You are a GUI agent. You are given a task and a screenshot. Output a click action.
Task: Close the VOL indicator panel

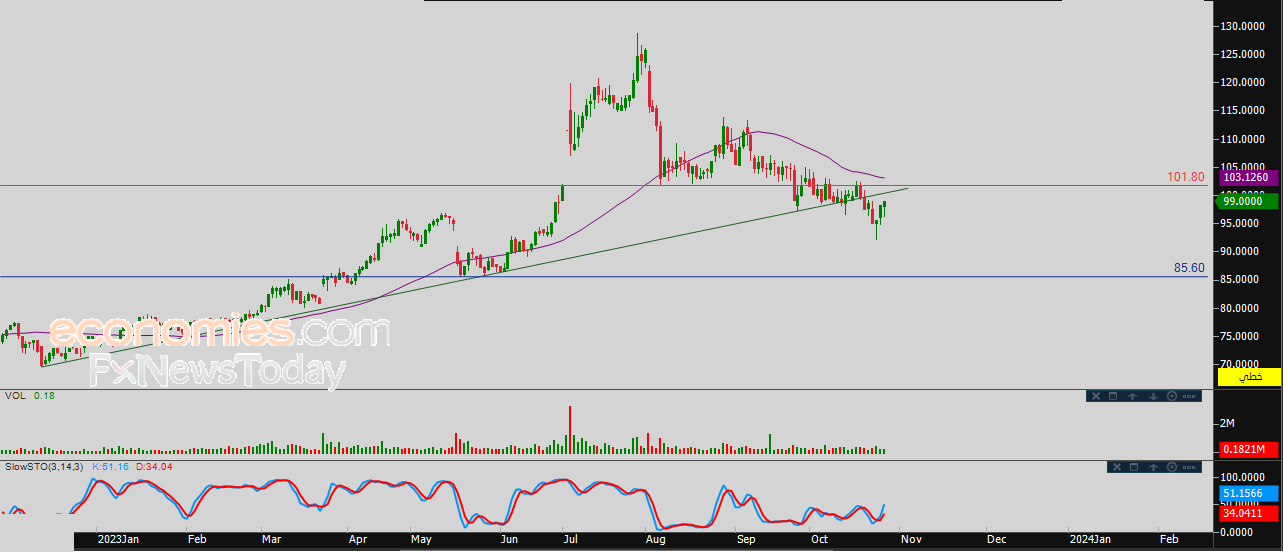pyautogui.click(x=1096, y=396)
